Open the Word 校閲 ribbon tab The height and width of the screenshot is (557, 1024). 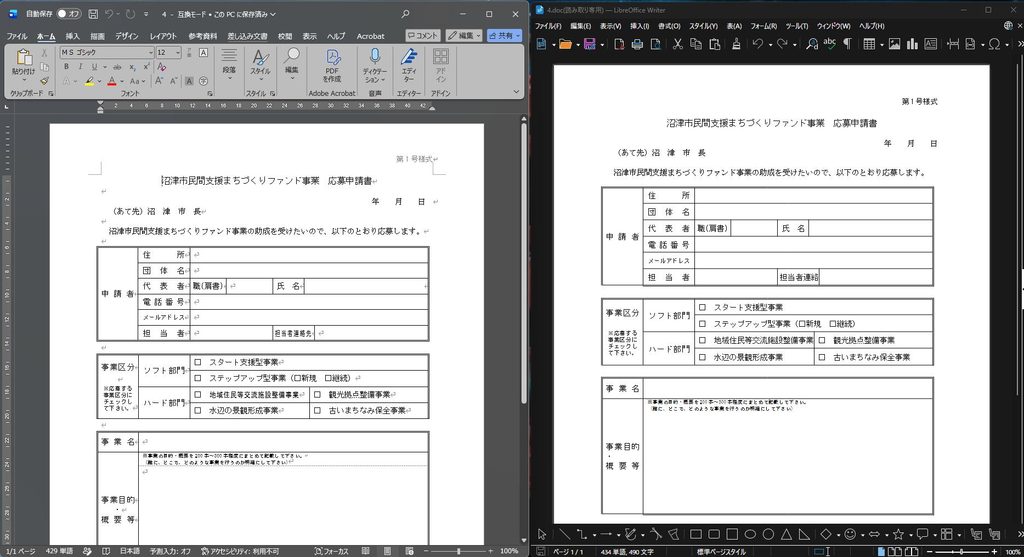coord(285,36)
